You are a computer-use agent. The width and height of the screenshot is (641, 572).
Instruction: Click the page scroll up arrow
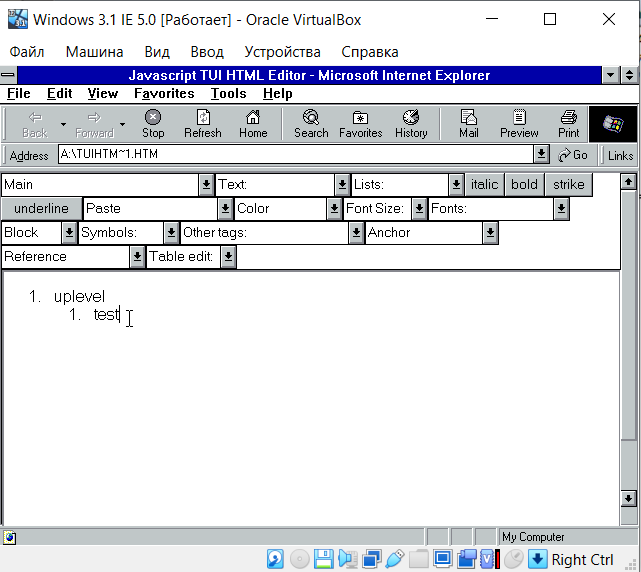point(628,182)
